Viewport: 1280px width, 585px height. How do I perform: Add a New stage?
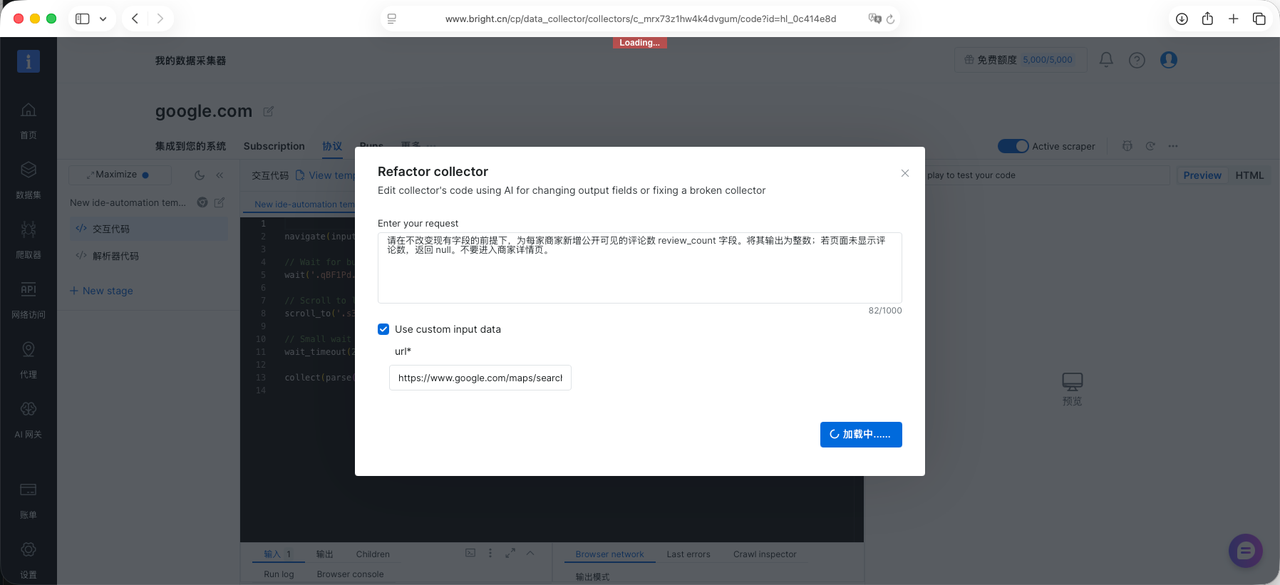tap(101, 291)
